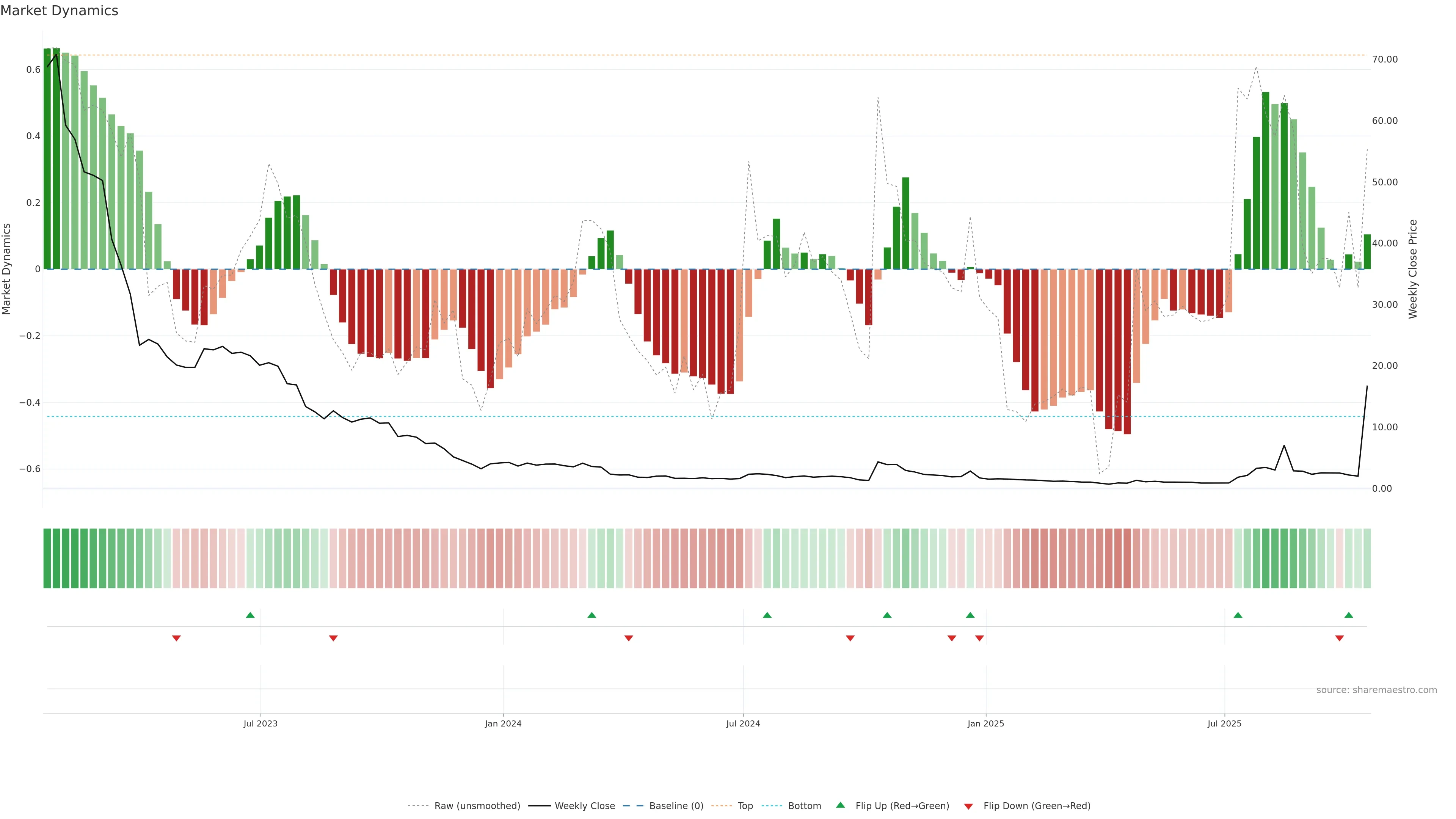Click the Jan 2024 x-axis label
The width and height of the screenshot is (1456, 819).
click(x=503, y=723)
